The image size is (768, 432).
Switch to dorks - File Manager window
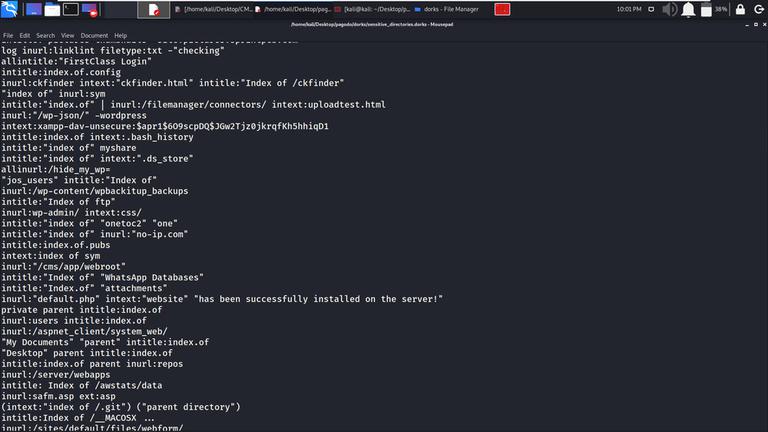pos(447,9)
